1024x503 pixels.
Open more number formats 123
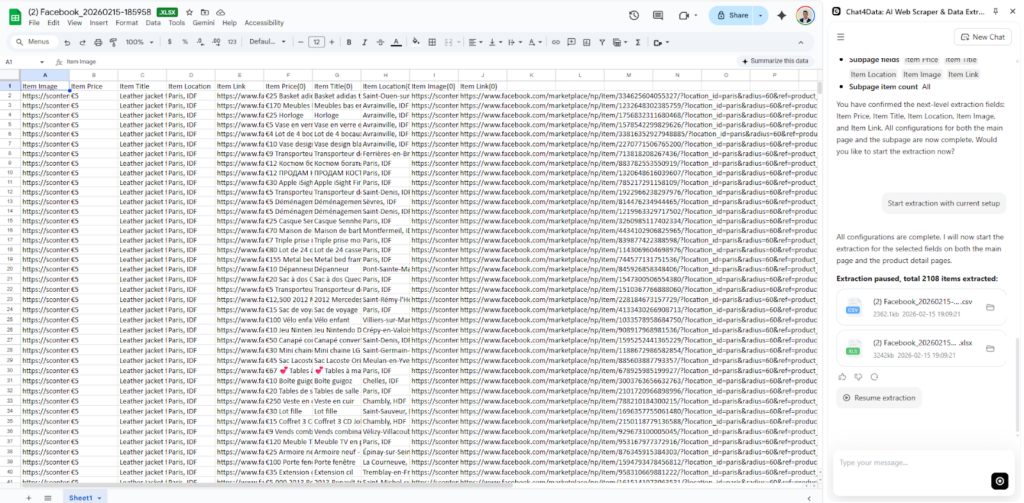232,42
